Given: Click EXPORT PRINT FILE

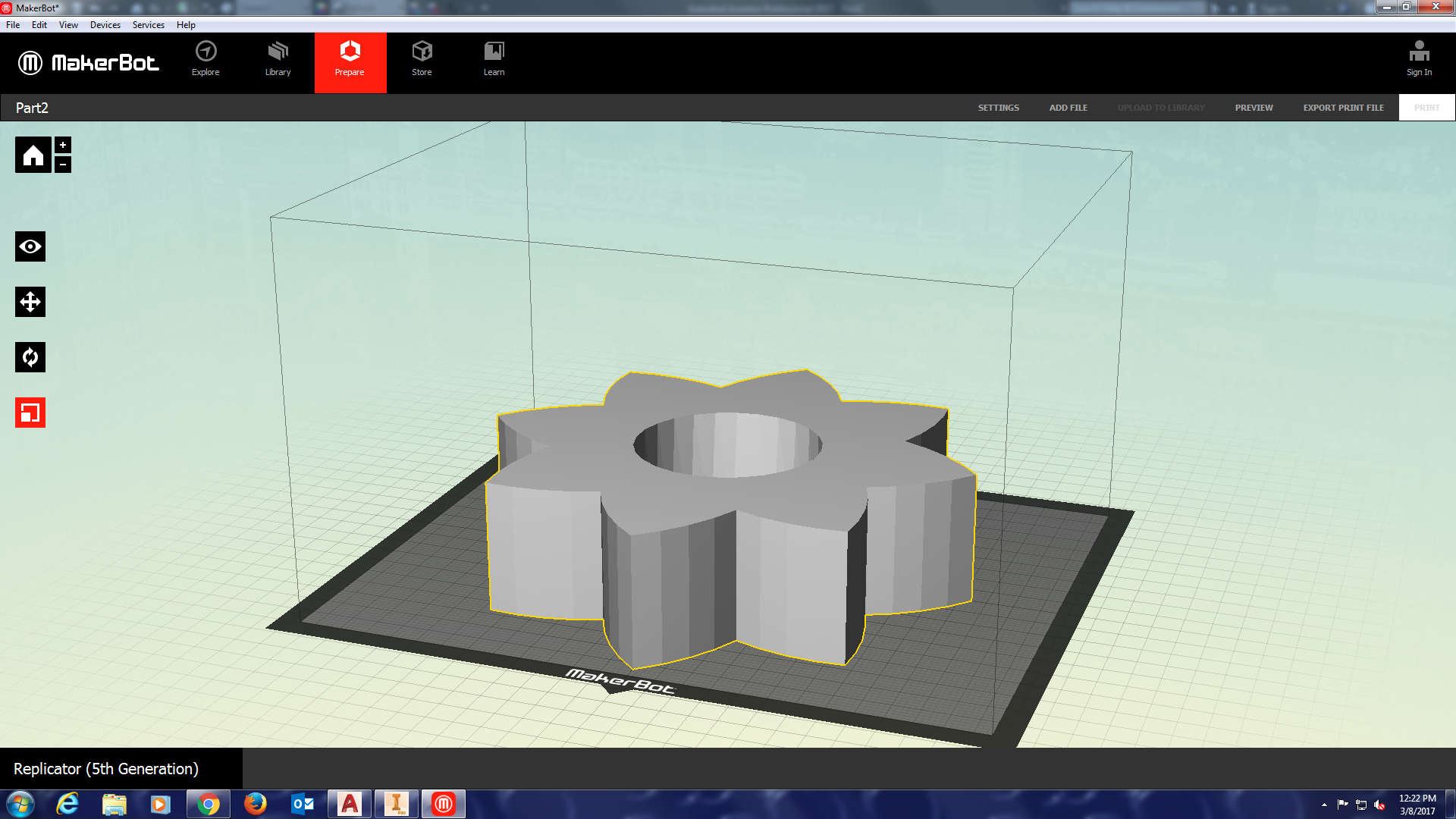Looking at the screenshot, I should pyautogui.click(x=1343, y=108).
